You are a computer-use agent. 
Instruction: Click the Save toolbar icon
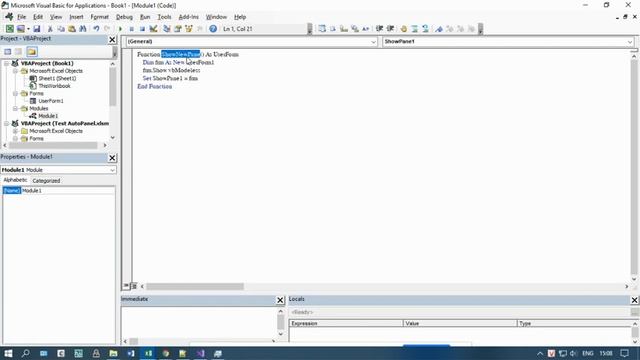click(x=37, y=29)
